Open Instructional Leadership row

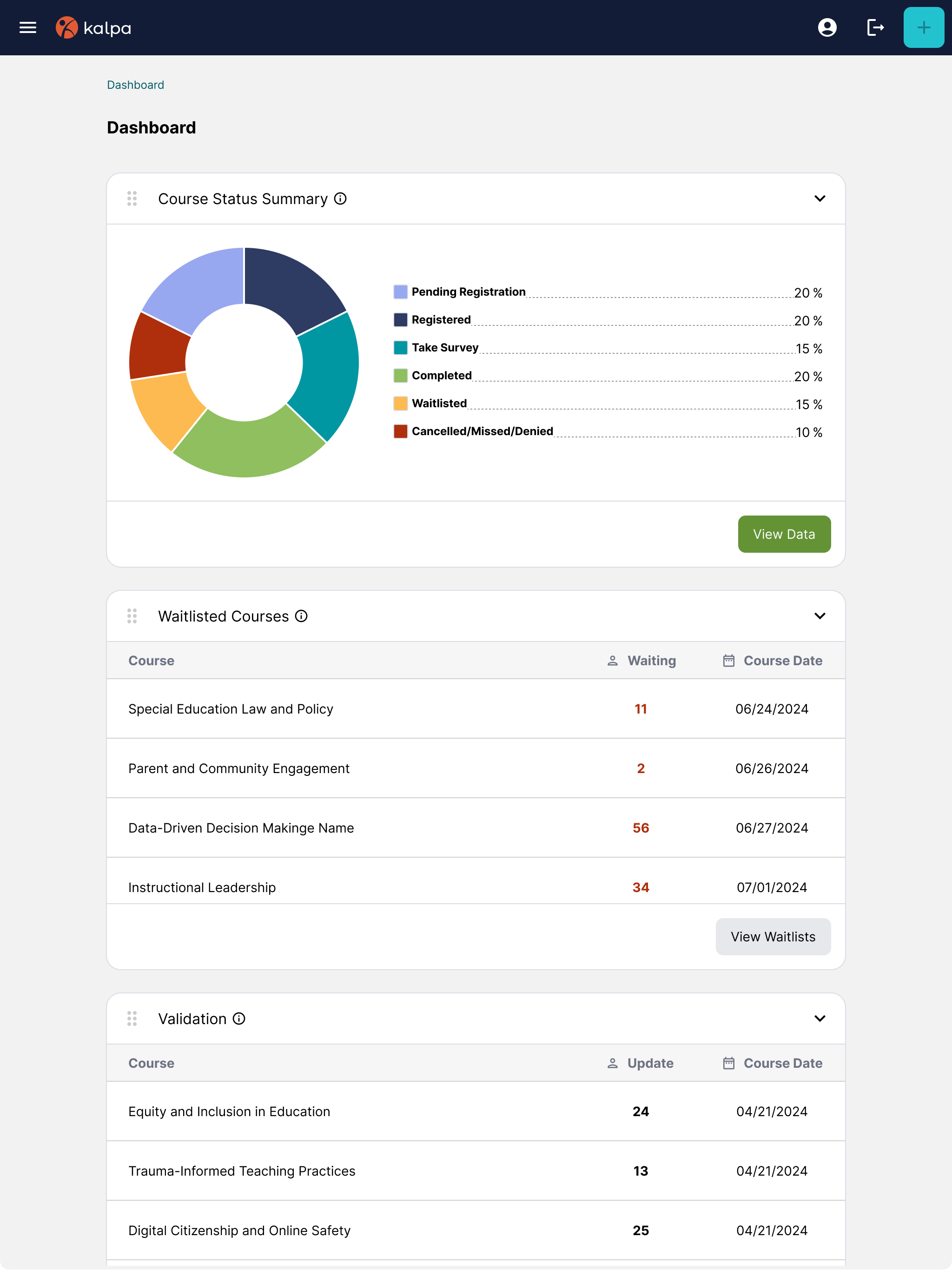(x=476, y=881)
